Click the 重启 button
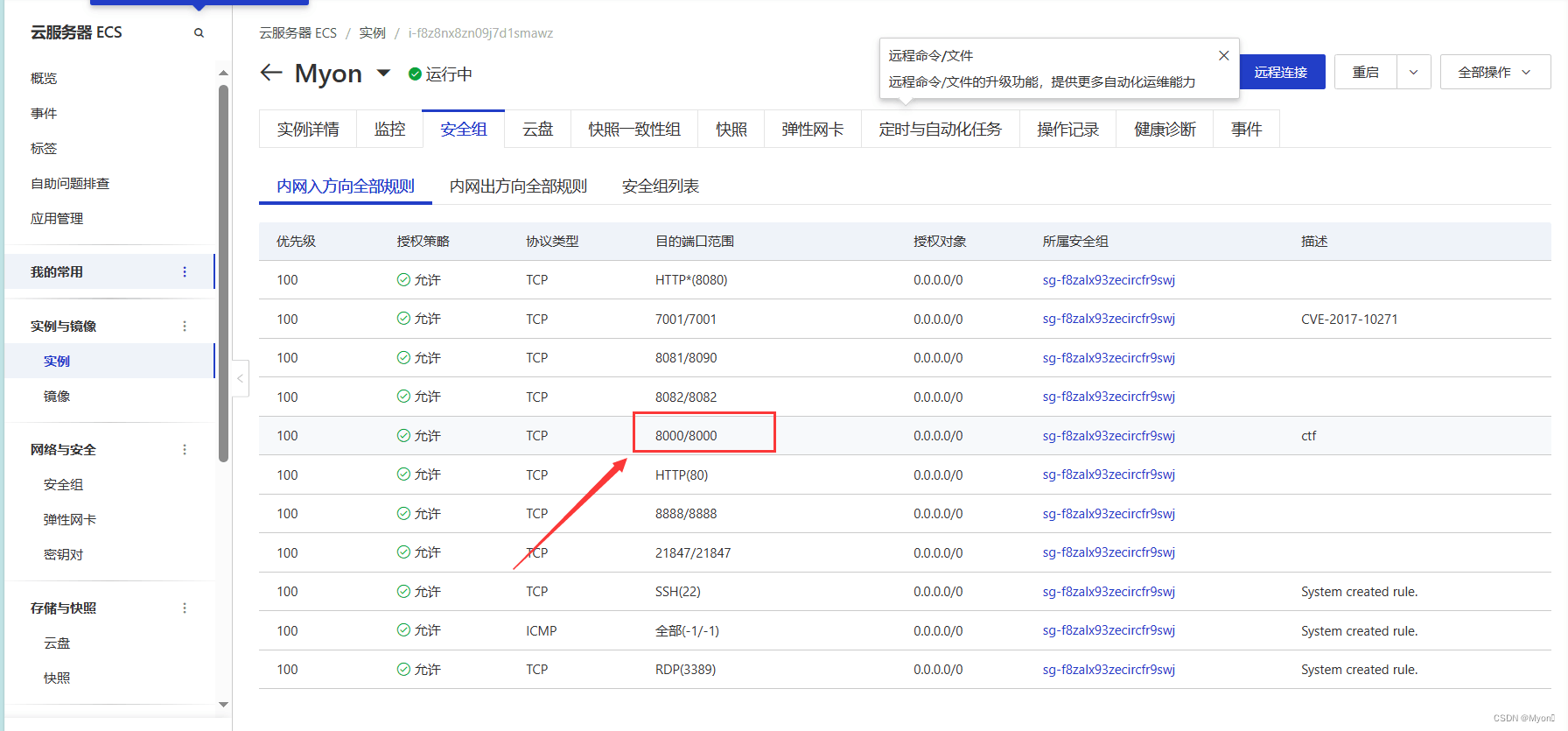Image resolution: width=1568 pixels, height=731 pixels. tap(1365, 72)
